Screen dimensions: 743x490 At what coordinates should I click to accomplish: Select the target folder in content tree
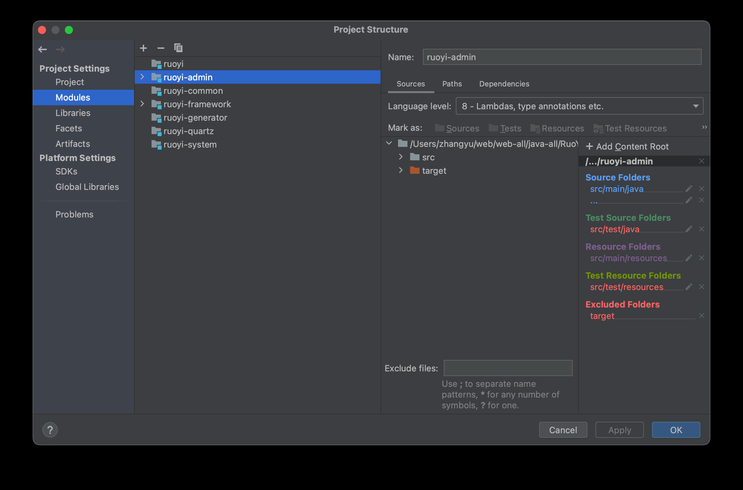428,171
